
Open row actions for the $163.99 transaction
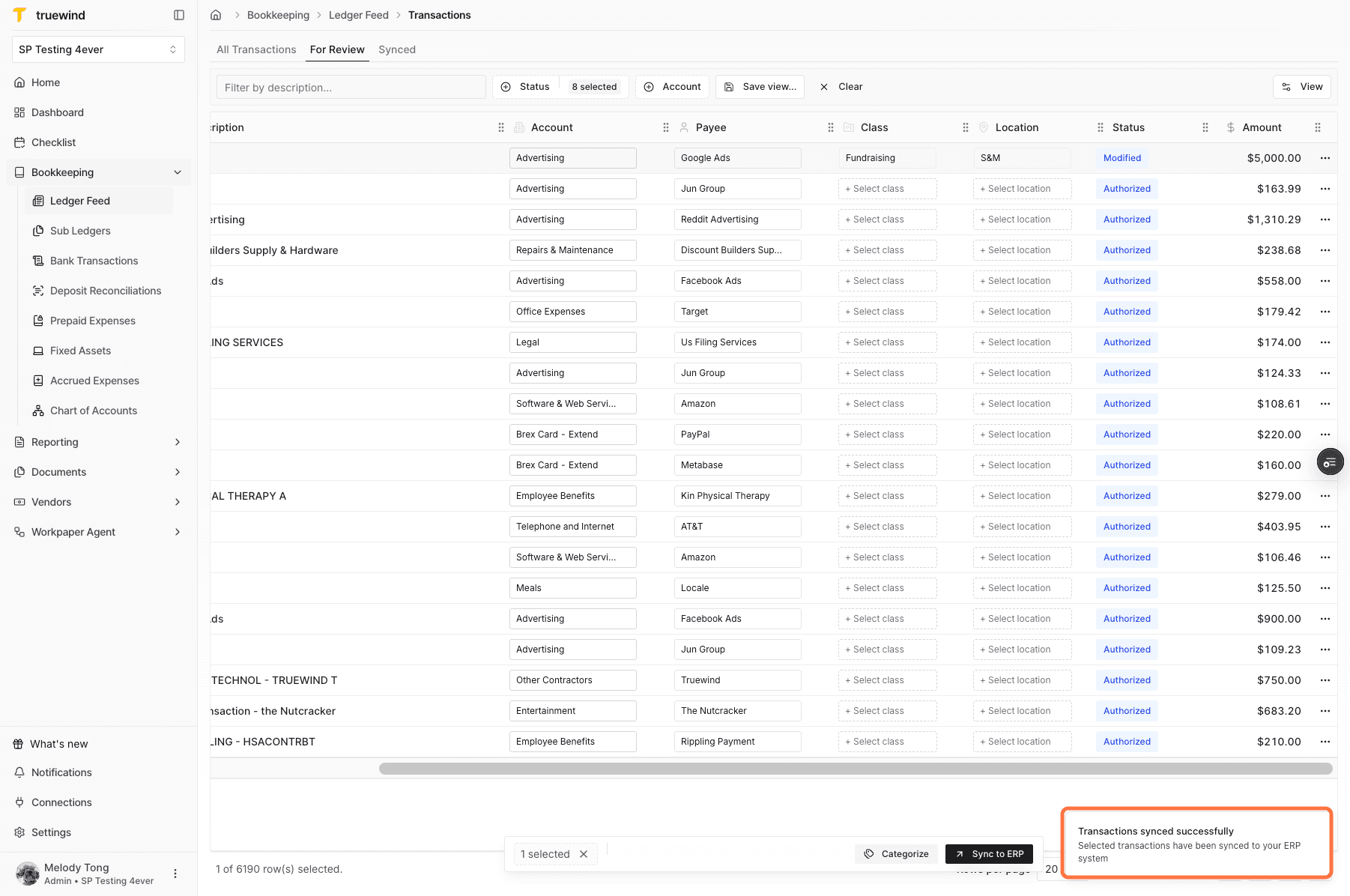[x=1325, y=189]
